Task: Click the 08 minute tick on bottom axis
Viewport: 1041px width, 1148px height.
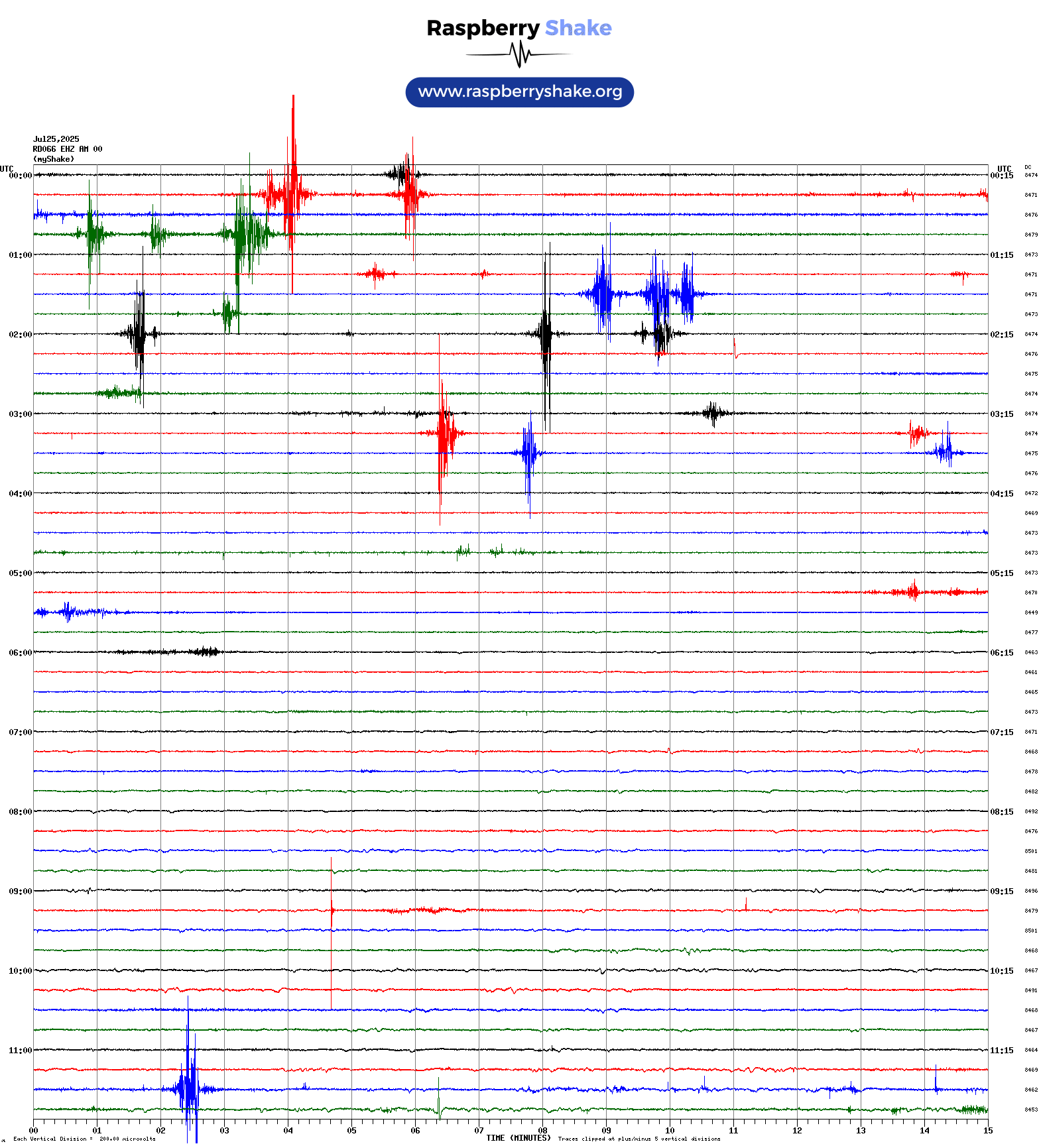Action: click(x=542, y=1131)
